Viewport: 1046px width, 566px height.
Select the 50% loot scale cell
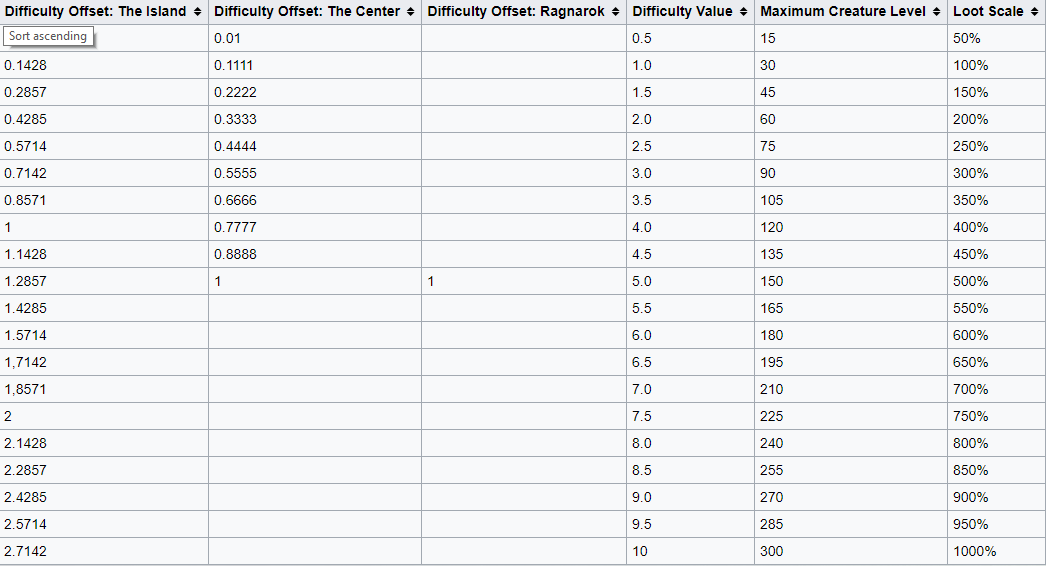[x=967, y=38]
